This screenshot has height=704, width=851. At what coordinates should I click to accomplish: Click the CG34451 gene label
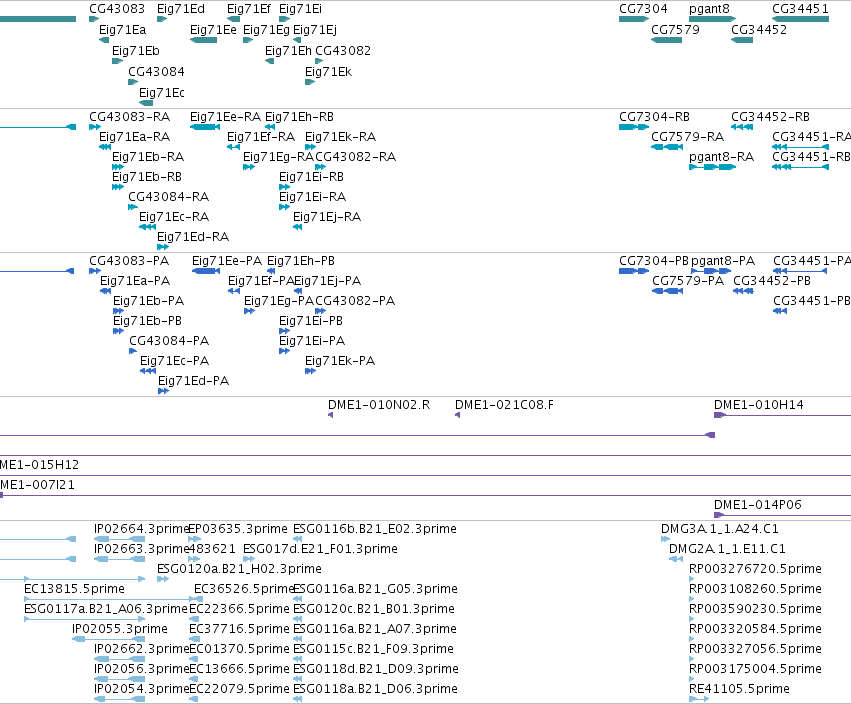click(x=800, y=9)
